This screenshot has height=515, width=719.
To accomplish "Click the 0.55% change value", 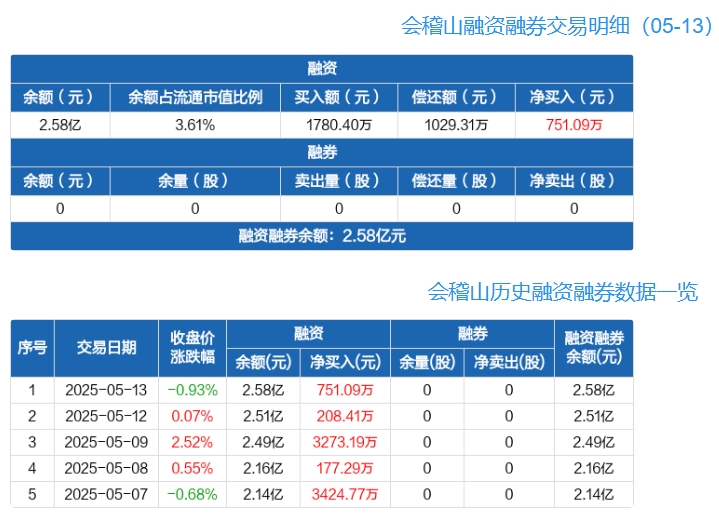I will pos(192,469).
